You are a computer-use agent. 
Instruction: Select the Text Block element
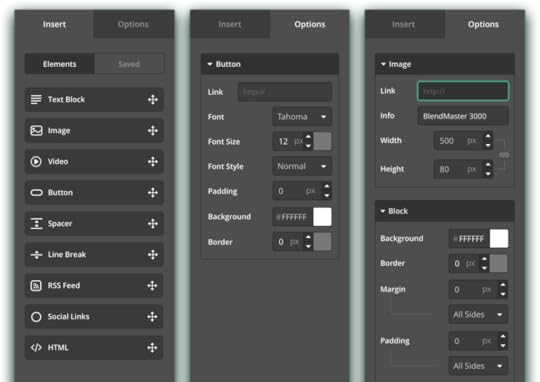tap(94, 100)
